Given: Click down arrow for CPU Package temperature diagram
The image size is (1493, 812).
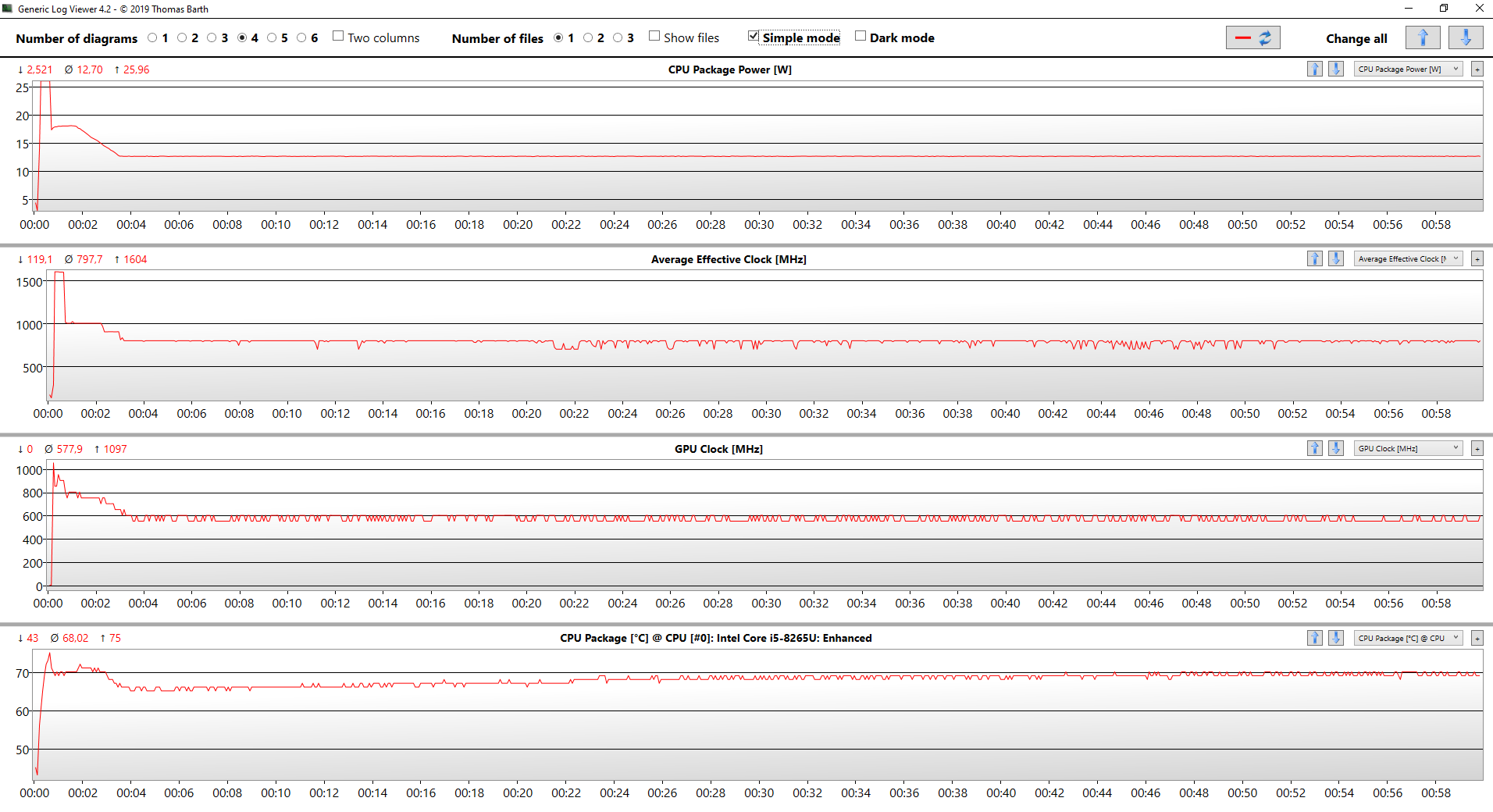Looking at the screenshot, I should [x=1336, y=638].
